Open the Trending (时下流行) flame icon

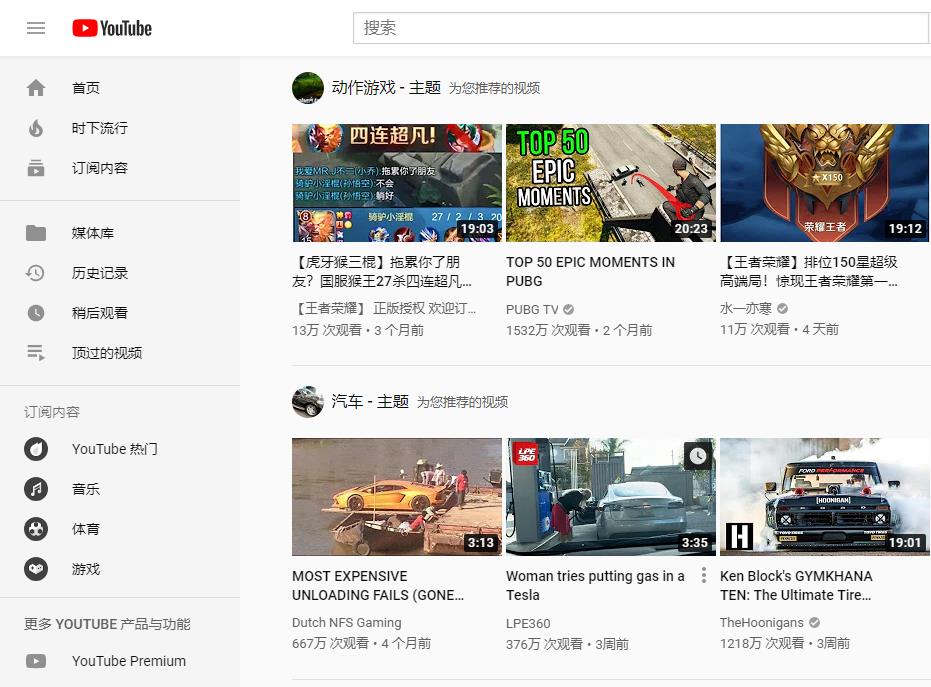[x=36, y=128]
